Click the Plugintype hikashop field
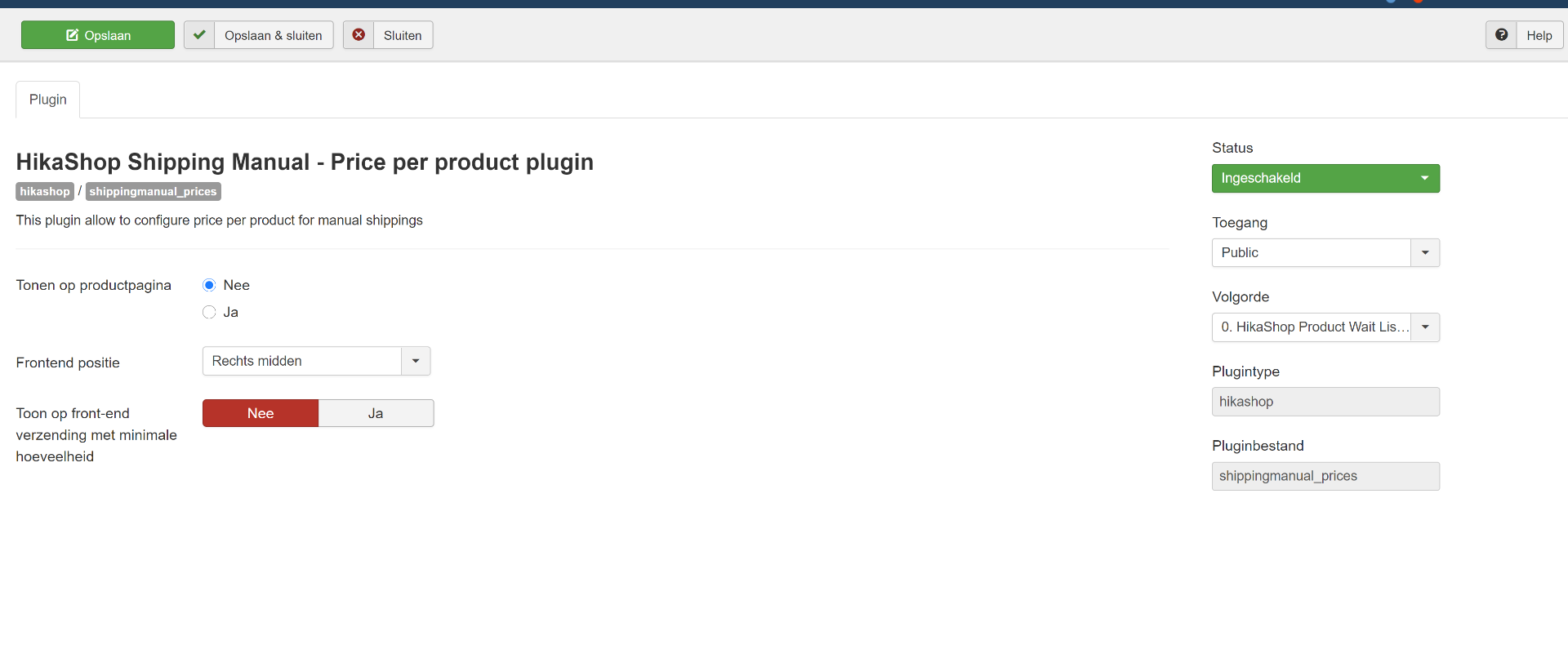The image size is (1568, 645). tap(1325, 402)
